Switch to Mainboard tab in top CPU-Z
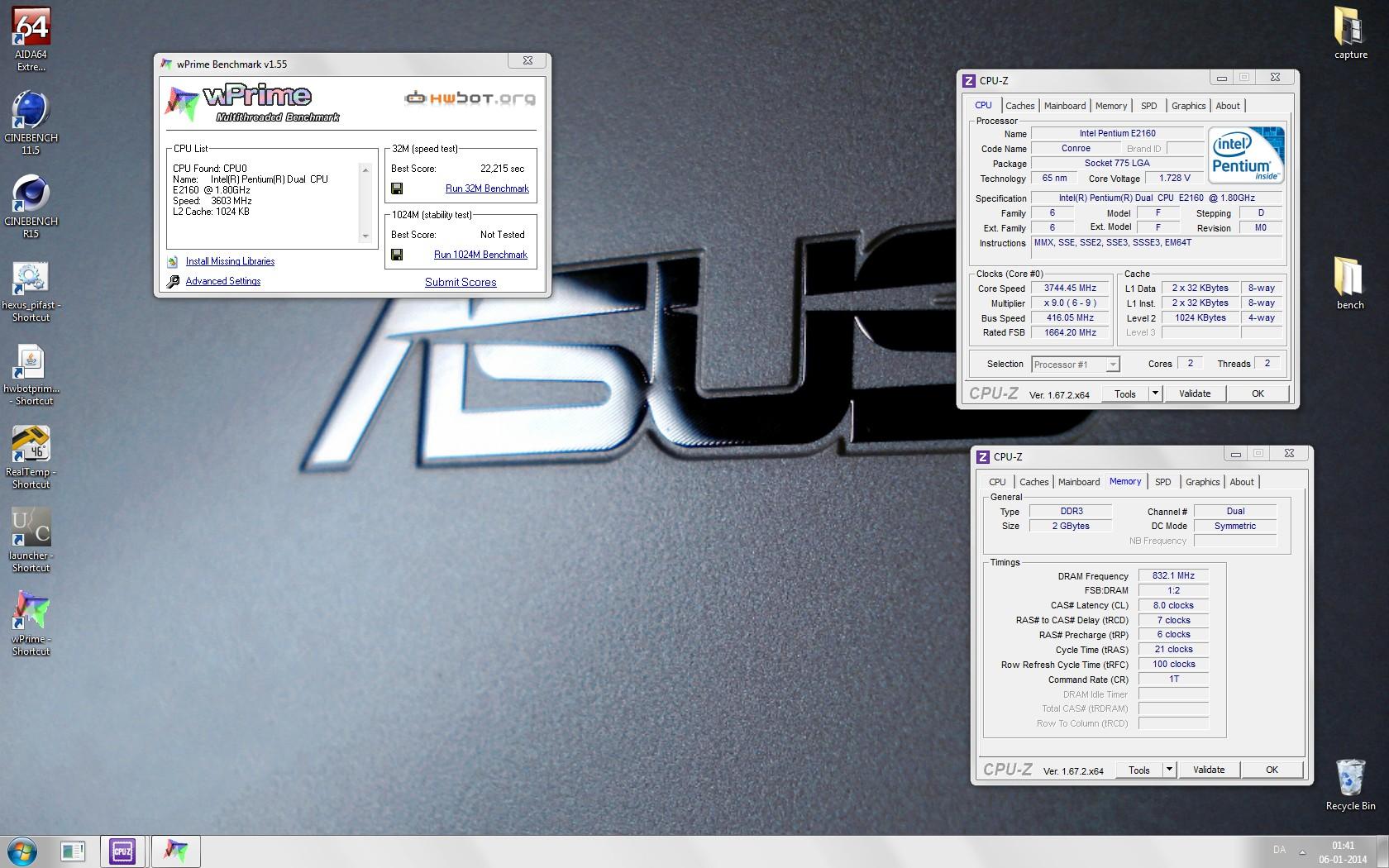This screenshot has height=868, width=1389. tap(1065, 106)
